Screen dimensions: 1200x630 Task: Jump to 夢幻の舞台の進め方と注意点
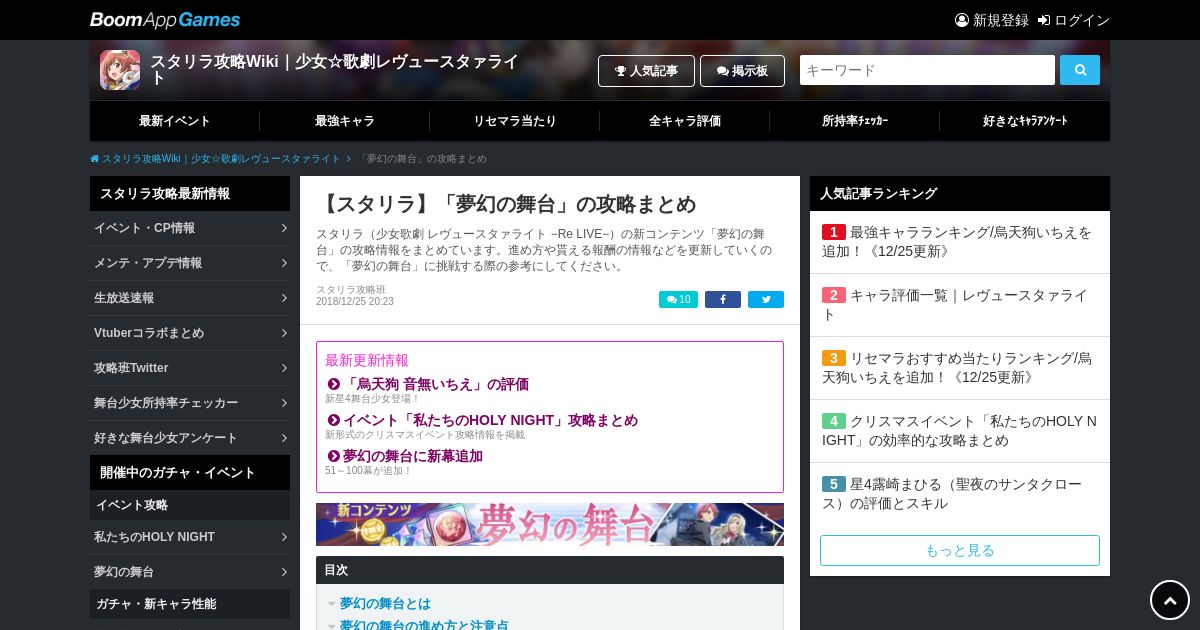click(x=424, y=626)
